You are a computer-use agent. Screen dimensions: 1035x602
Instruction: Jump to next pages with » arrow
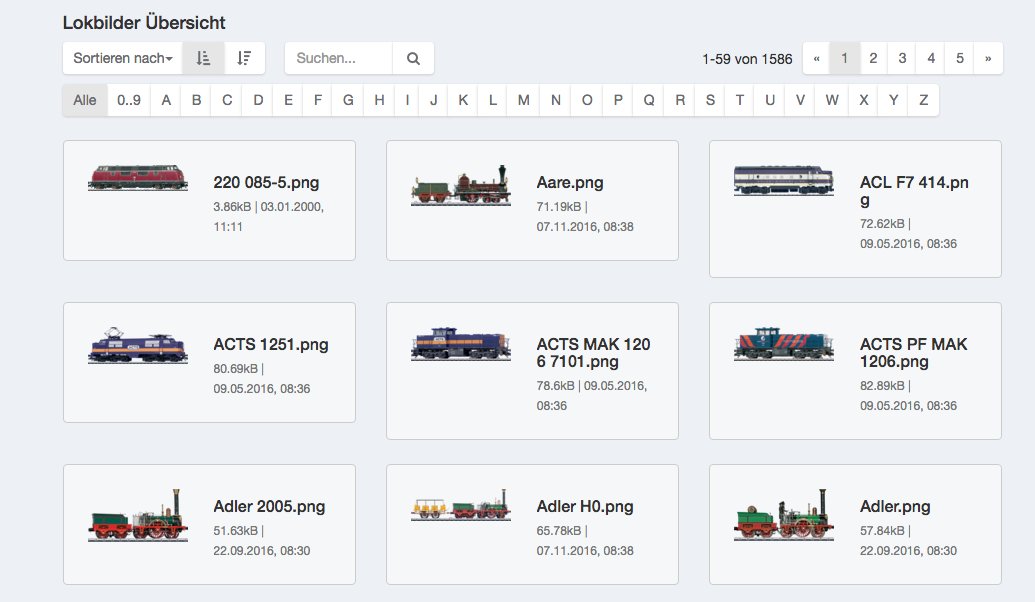(988, 58)
